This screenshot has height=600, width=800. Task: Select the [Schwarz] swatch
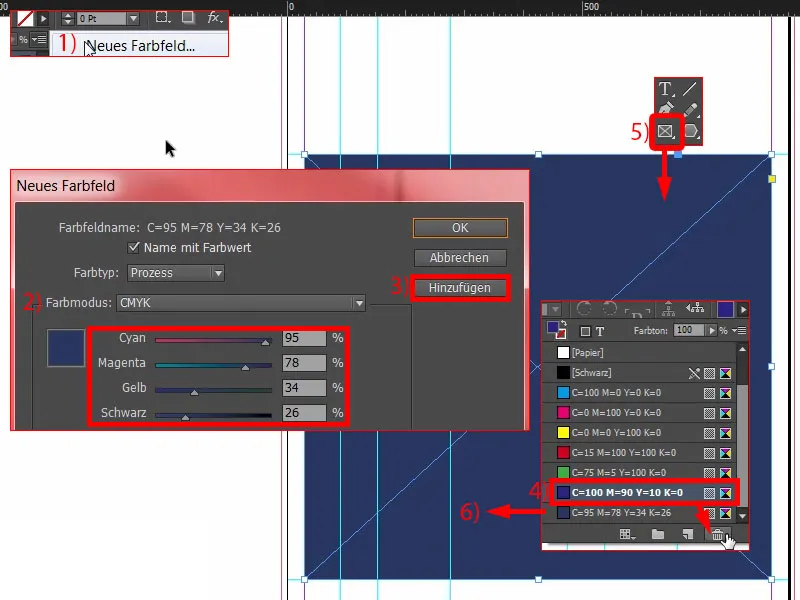[639, 373]
